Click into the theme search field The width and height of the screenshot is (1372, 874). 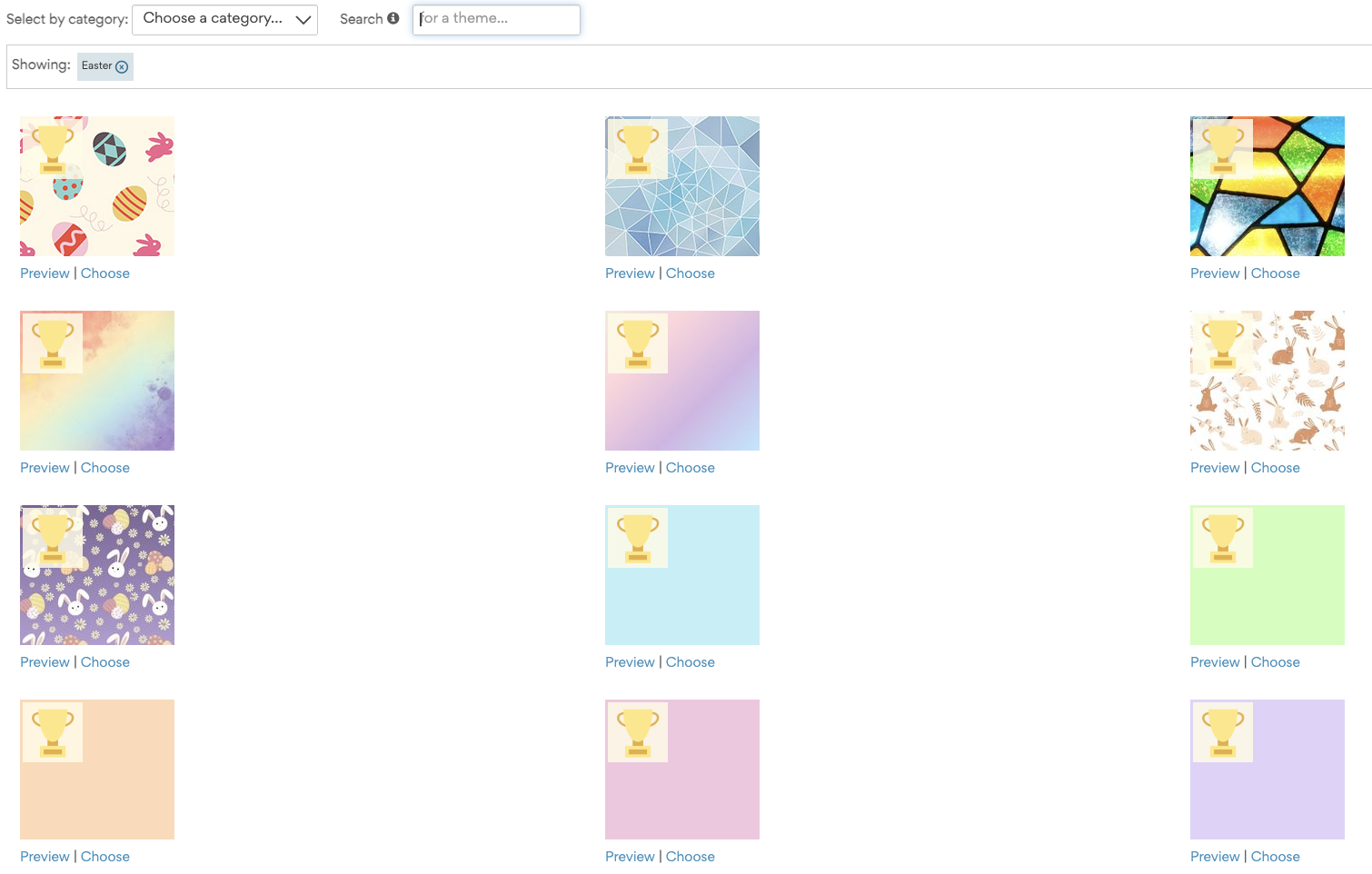[x=496, y=19]
